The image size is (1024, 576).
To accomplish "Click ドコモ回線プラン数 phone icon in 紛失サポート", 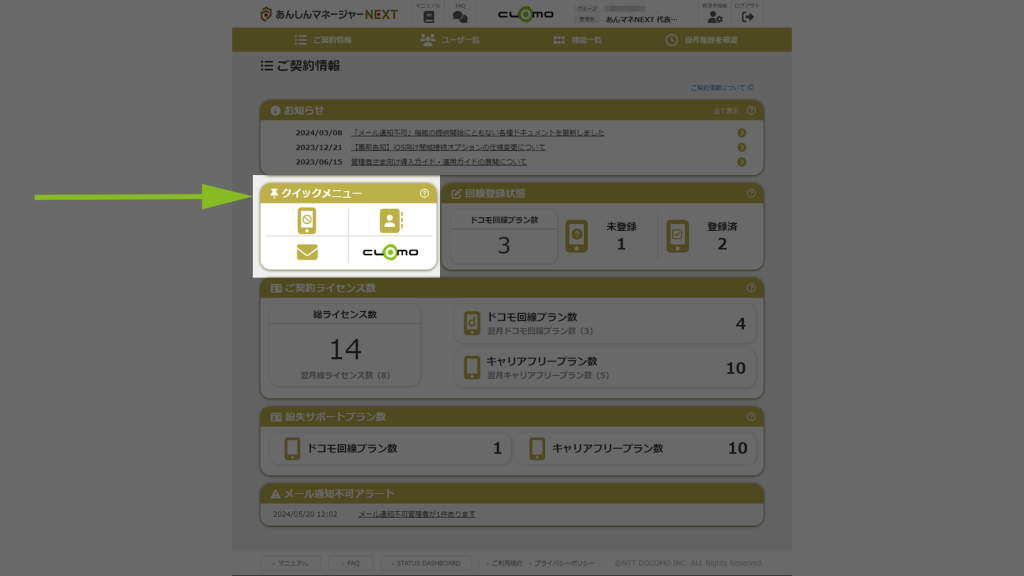I will click(292, 449).
